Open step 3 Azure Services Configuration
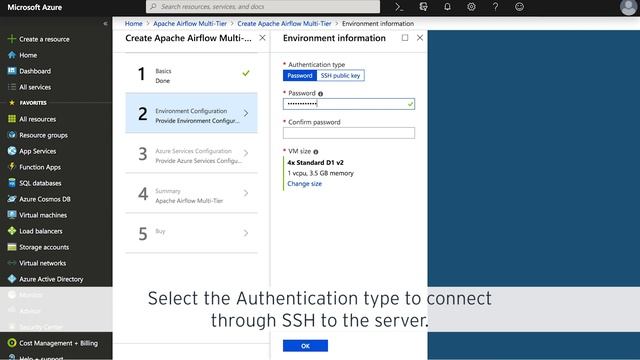Image resolution: width=640 pixels, height=360 pixels. [191, 153]
